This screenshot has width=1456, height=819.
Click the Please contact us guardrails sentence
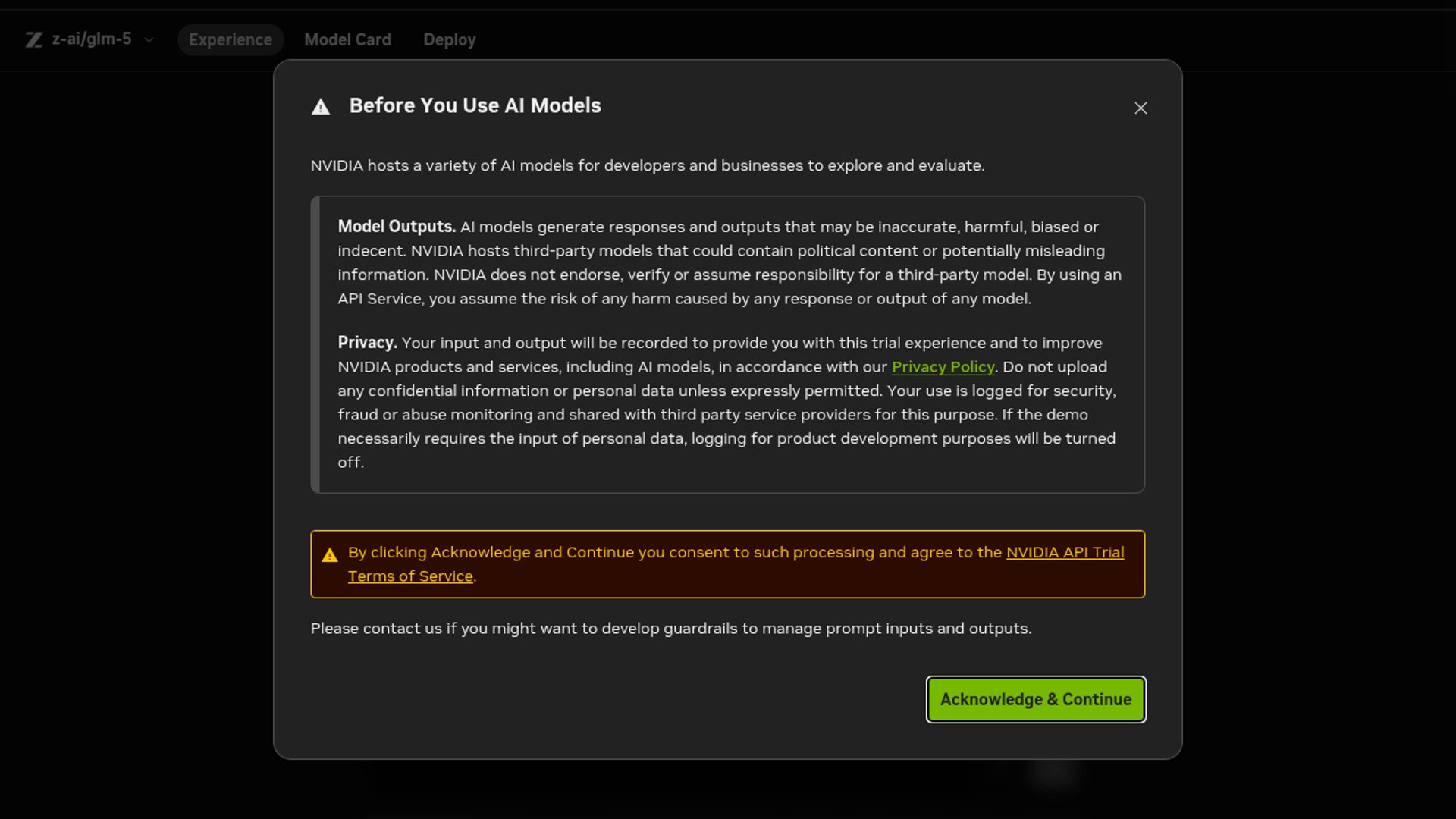tap(670, 629)
